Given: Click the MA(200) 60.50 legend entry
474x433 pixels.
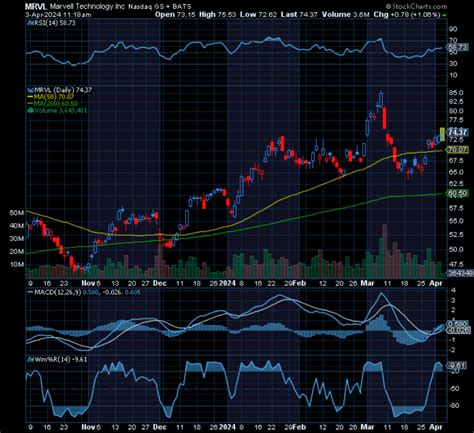Looking at the screenshot, I should [x=55, y=103].
